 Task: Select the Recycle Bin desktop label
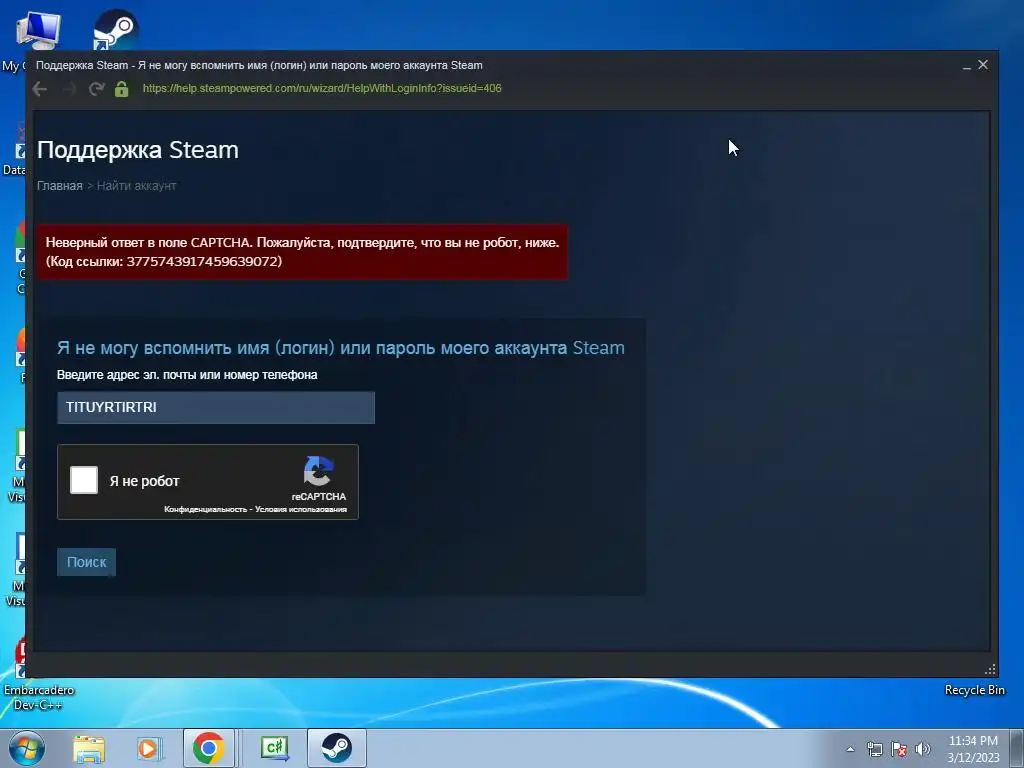tap(974, 690)
